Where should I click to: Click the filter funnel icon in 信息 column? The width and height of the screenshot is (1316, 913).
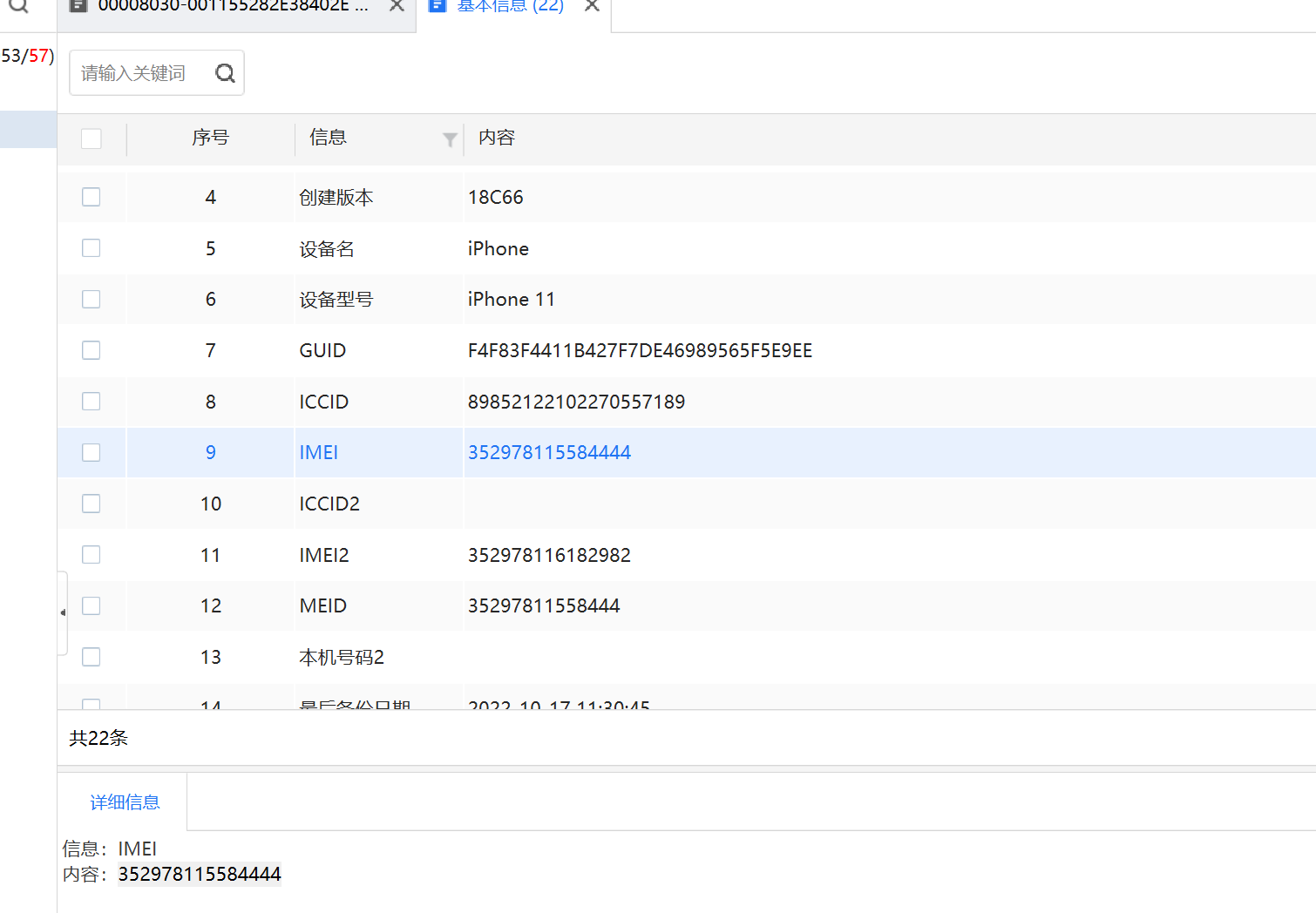tap(450, 139)
